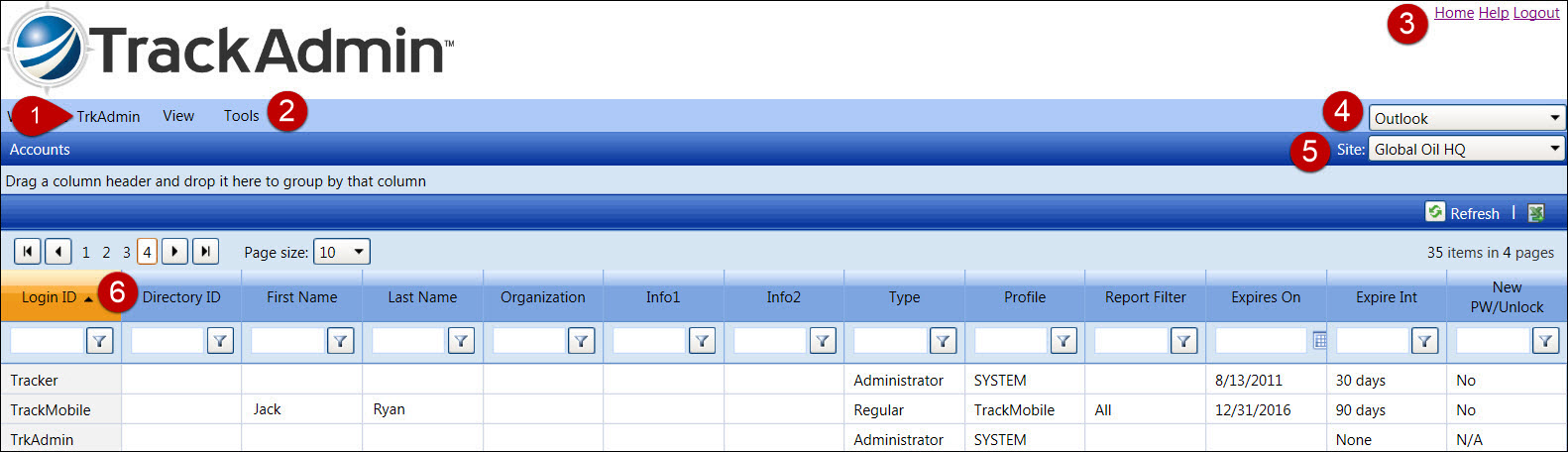The height and width of the screenshot is (452, 1568).
Task: Click the TrackAdmin logo
Action: pos(230,49)
